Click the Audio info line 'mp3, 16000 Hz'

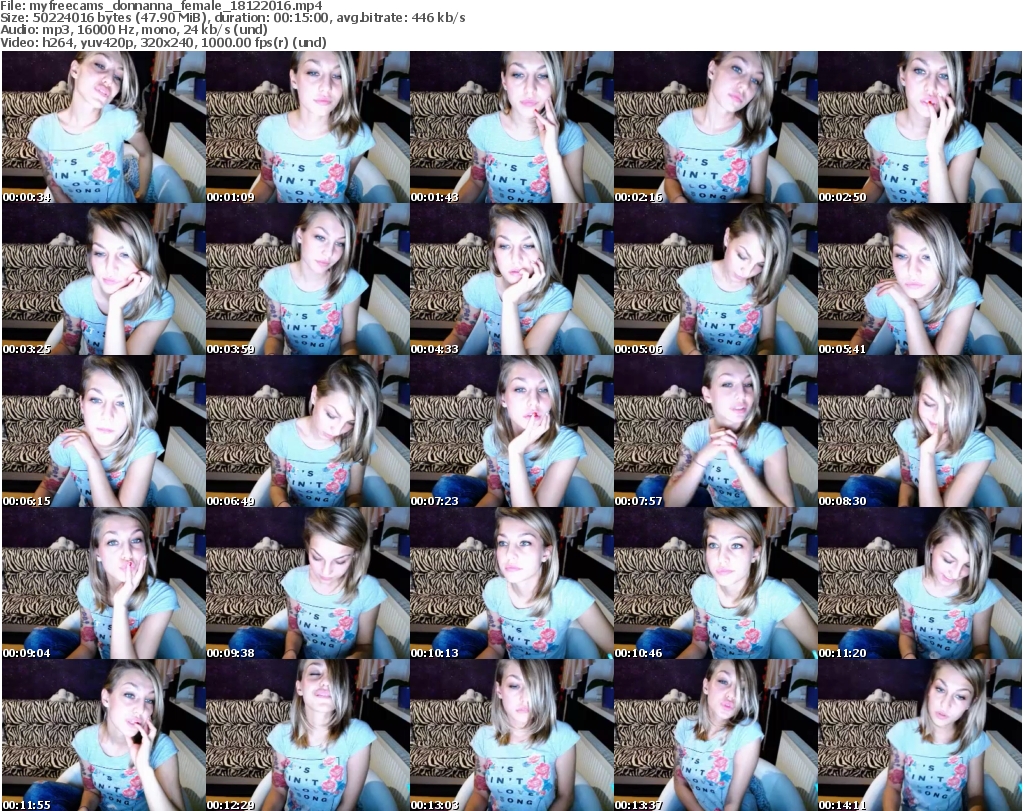click(x=134, y=30)
